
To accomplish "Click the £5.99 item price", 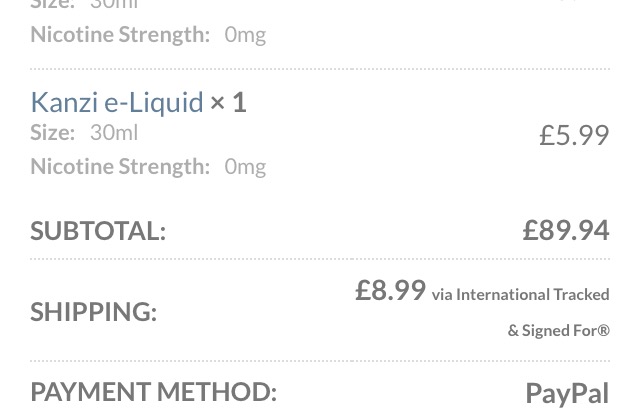I will pyautogui.click(x=574, y=134).
